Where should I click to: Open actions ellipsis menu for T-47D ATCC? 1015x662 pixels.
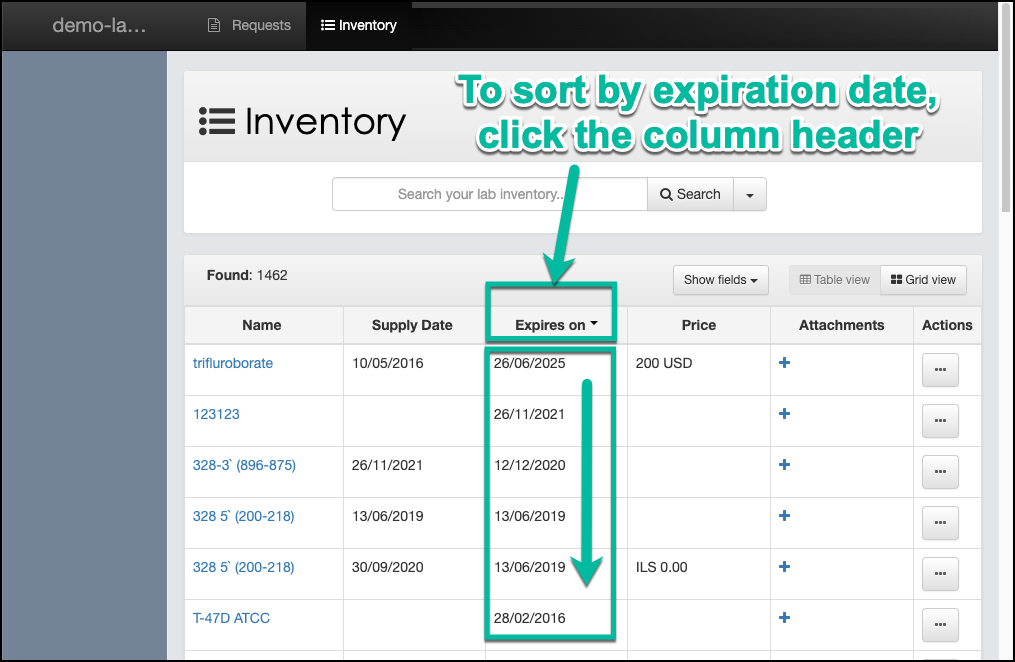point(939,624)
